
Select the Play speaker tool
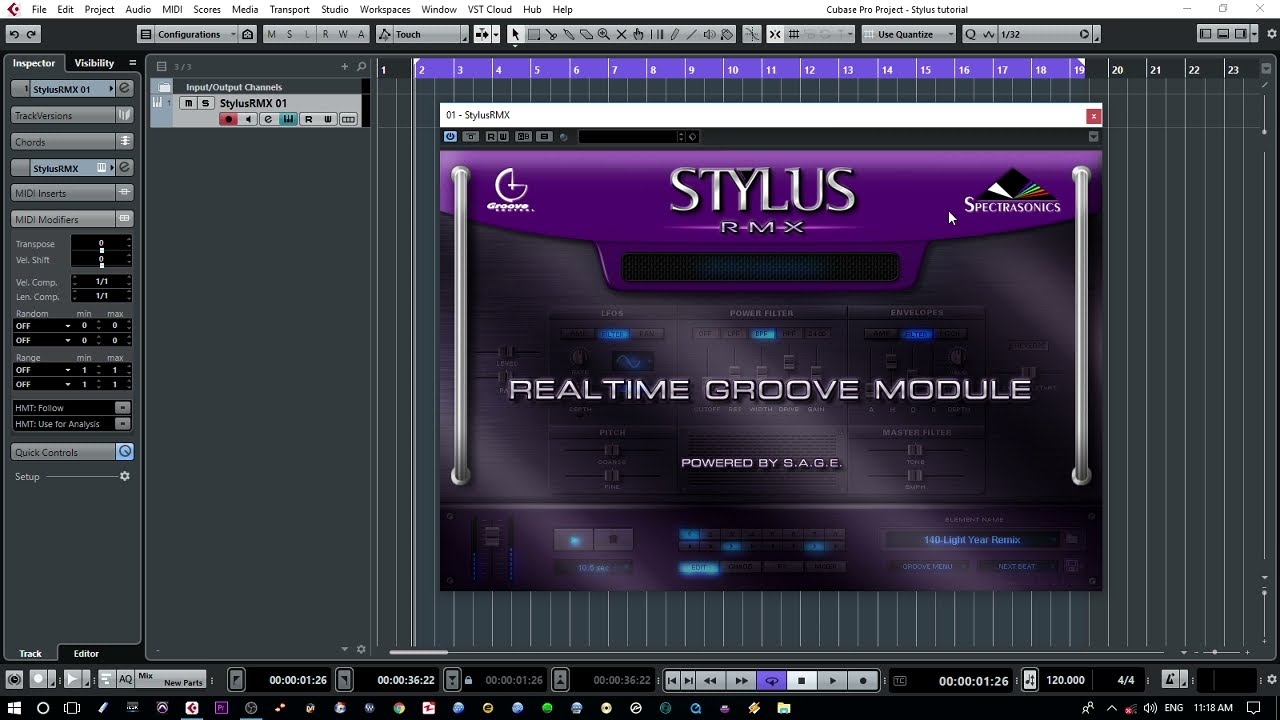tap(709, 34)
